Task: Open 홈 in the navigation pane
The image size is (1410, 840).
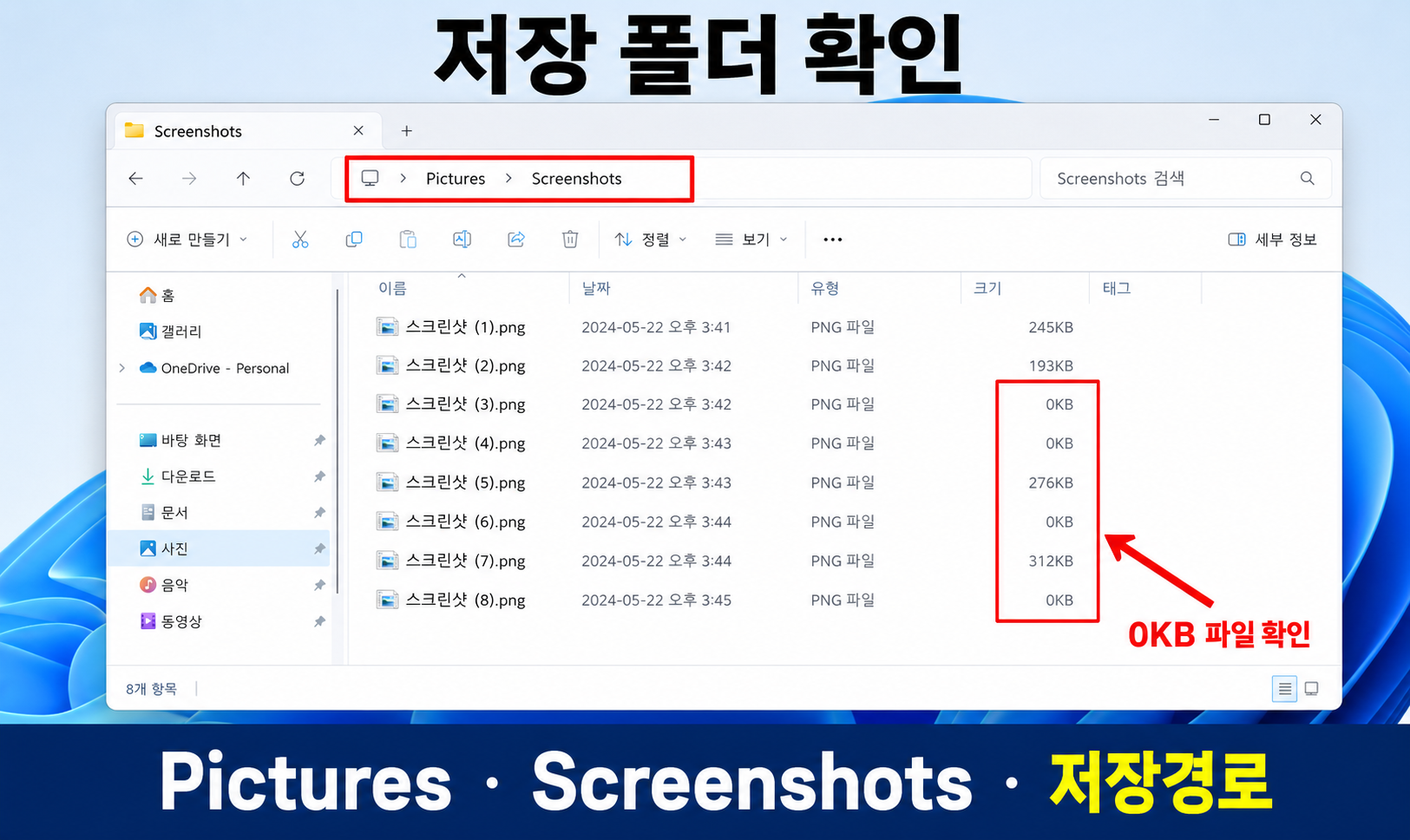Action: pyautogui.click(x=157, y=296)
